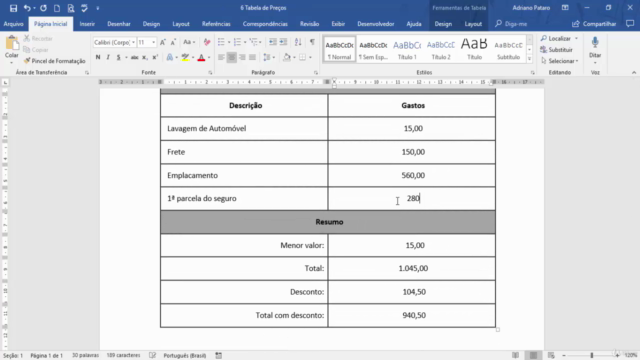This screenshot has width=640, height=360.
Task: Apply the Título 1 style
Action: coord(407,49)
